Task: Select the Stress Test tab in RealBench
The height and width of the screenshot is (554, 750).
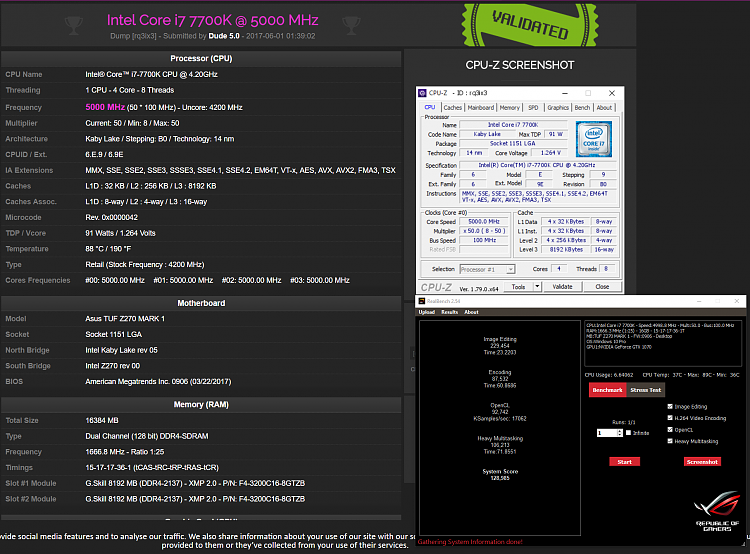Action: click(645, 390)
